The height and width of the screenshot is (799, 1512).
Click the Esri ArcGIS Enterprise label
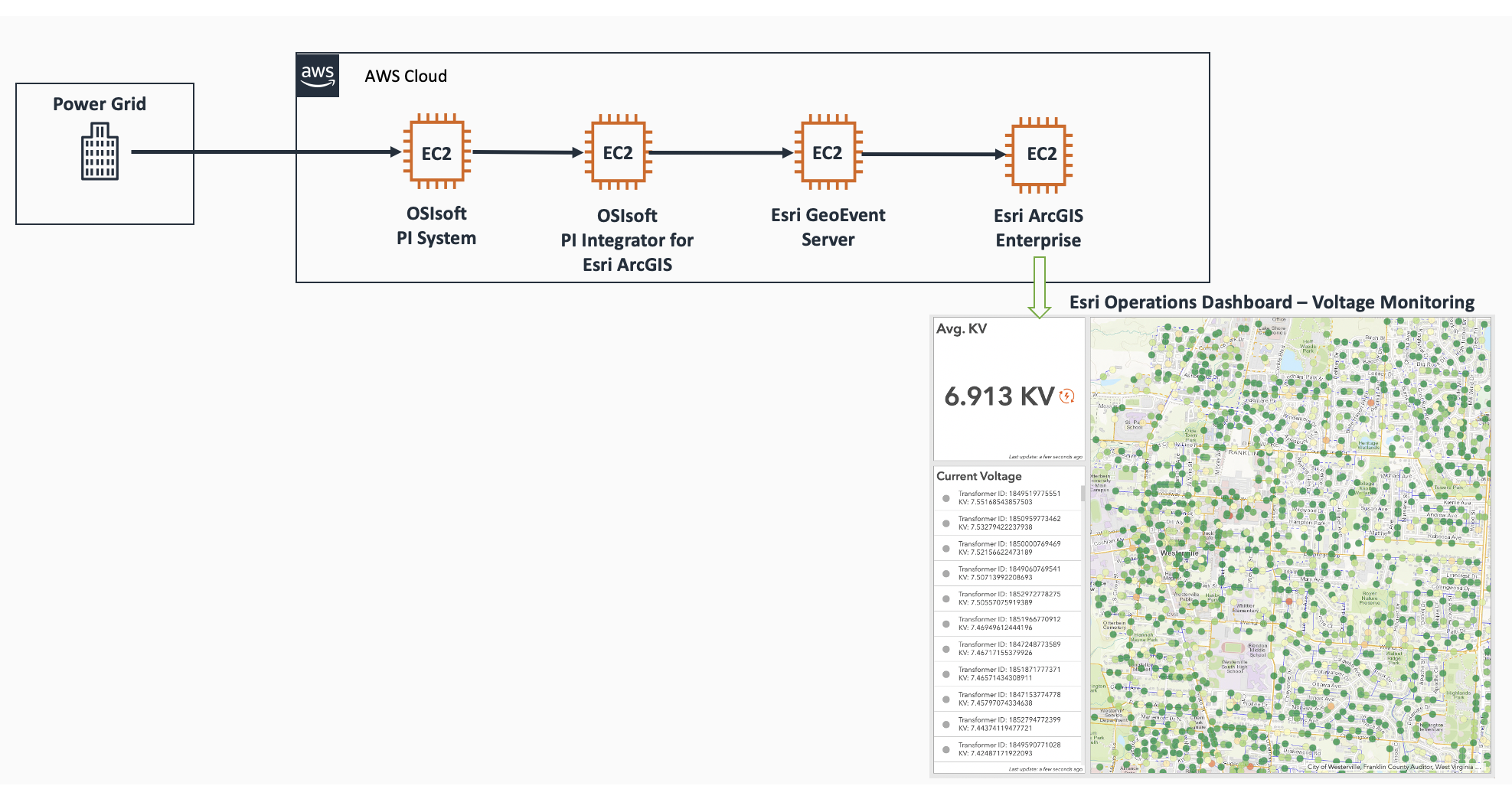pyautogui.click(x=1039, y=228)
